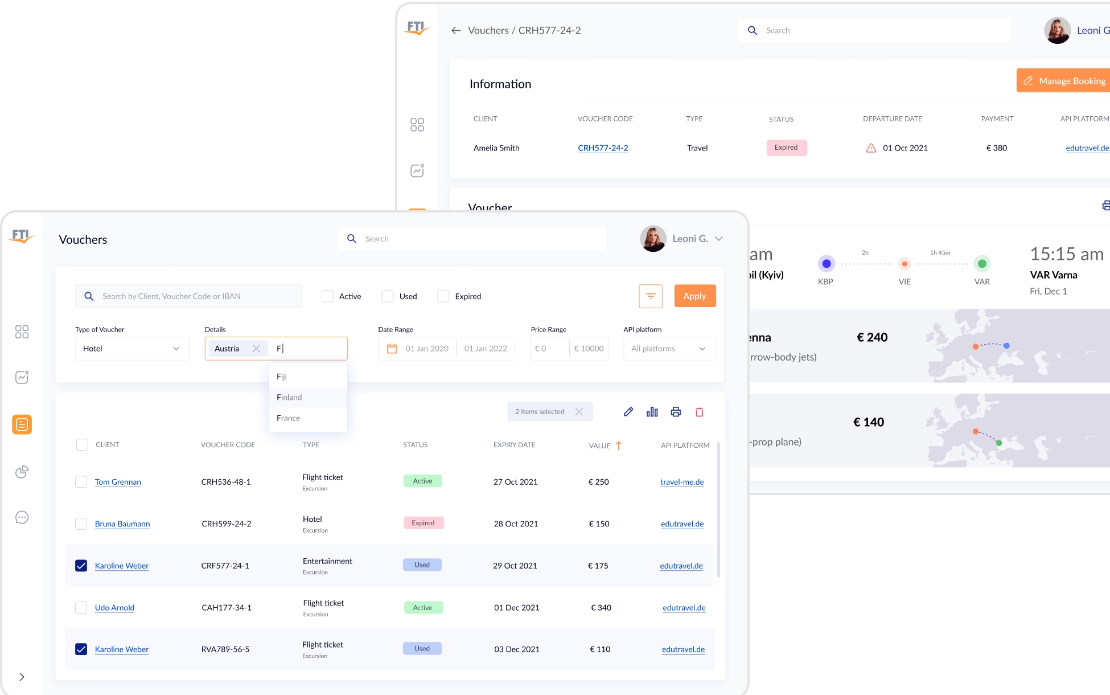
Task: Open Udo Arnold client link
Action: (x=115, y=607)
